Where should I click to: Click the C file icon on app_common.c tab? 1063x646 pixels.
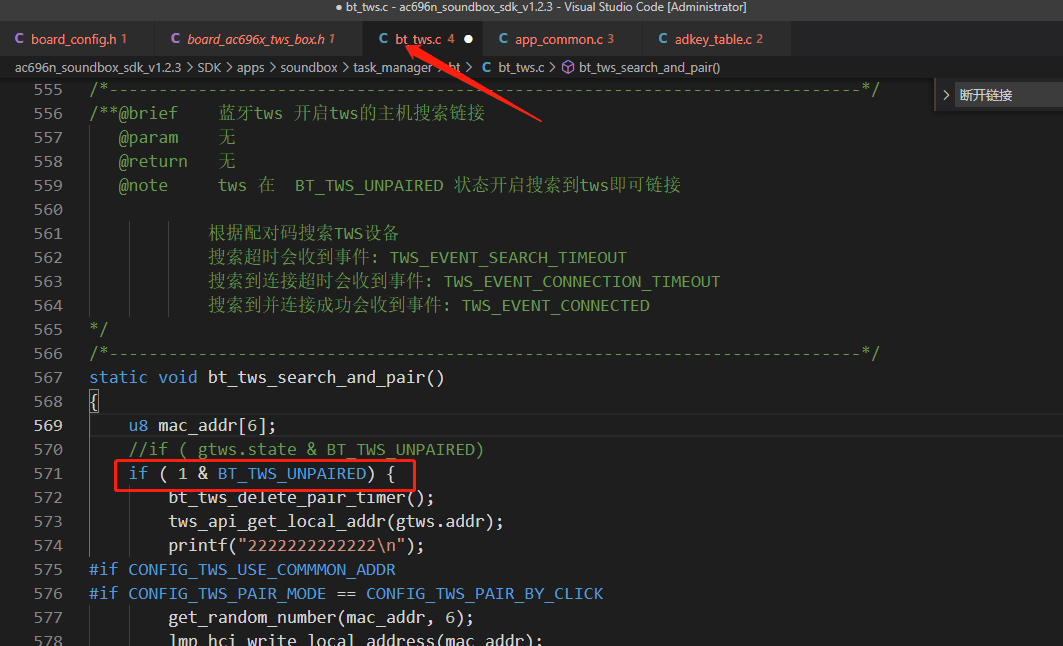[503, 39]
